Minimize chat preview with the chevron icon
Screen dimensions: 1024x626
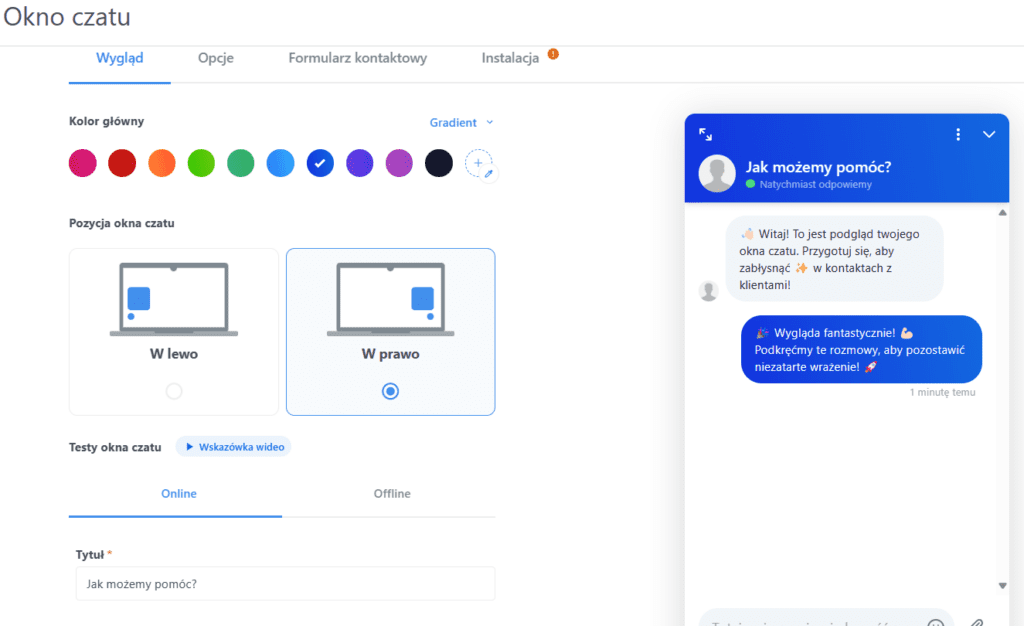[x=989, y=134]
